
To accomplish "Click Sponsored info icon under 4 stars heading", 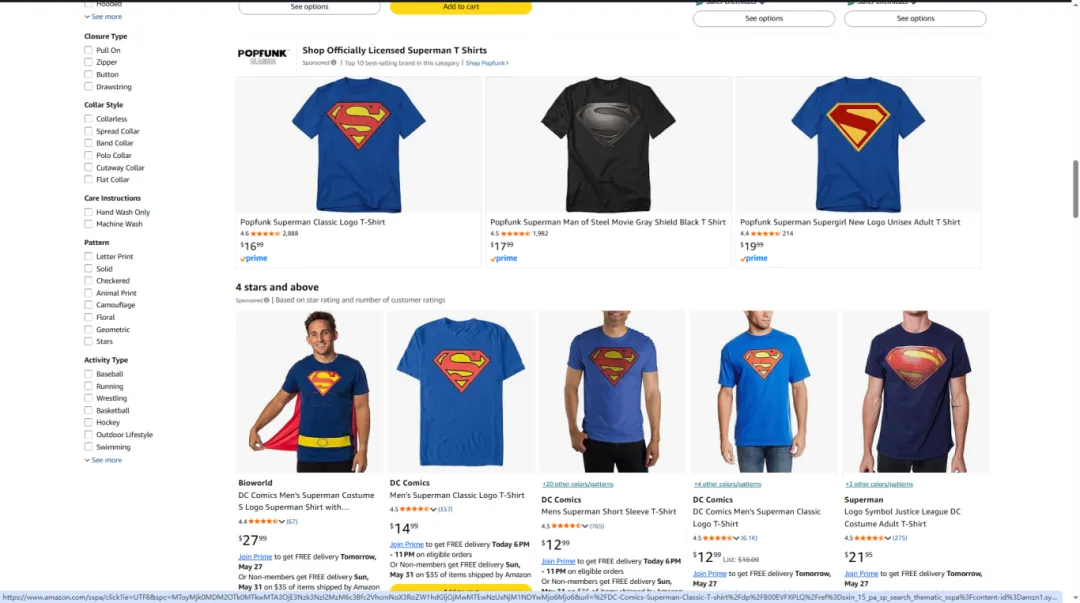I will [266, 300].
